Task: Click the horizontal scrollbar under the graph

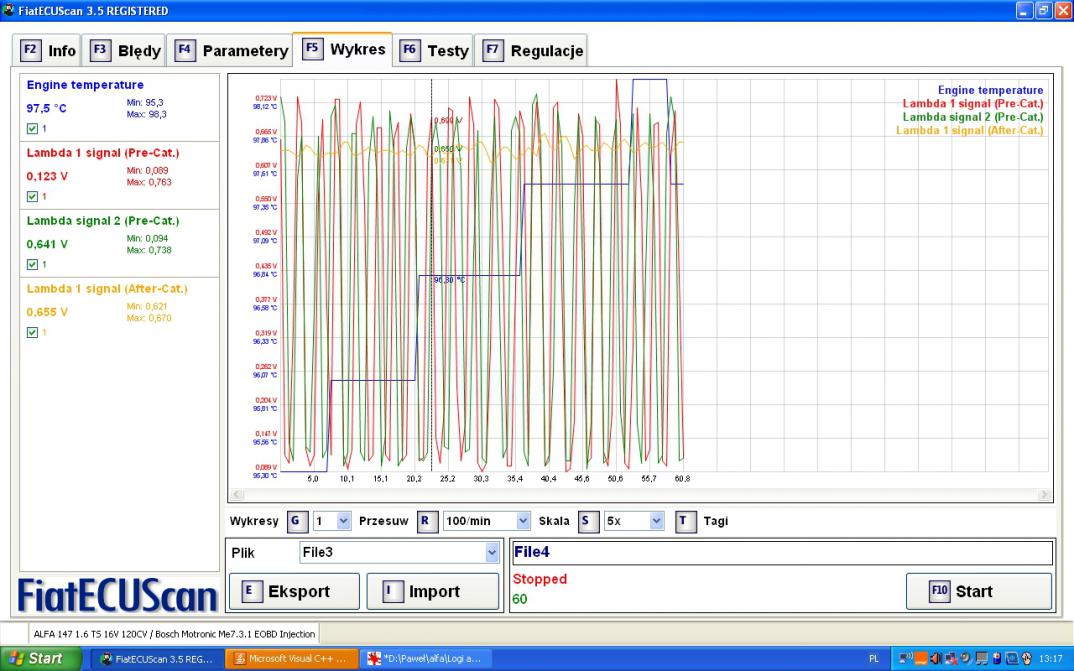Action: pos(640,494)
